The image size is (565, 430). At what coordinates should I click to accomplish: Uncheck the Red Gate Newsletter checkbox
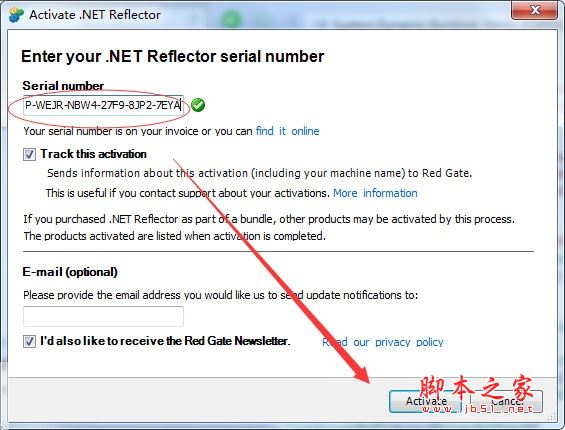click(29, 341)
